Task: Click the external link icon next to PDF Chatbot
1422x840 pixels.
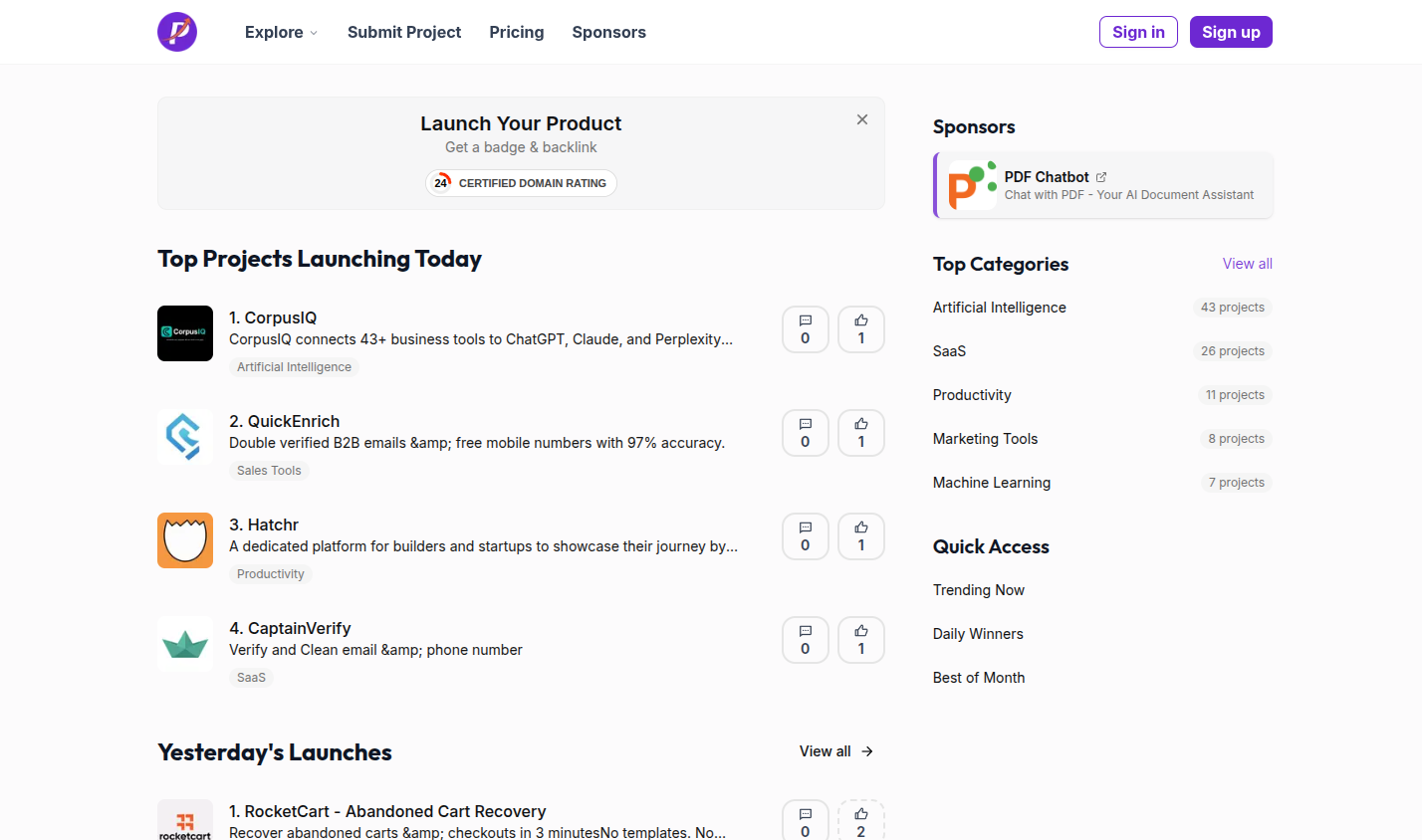Action: [1101, 177]
